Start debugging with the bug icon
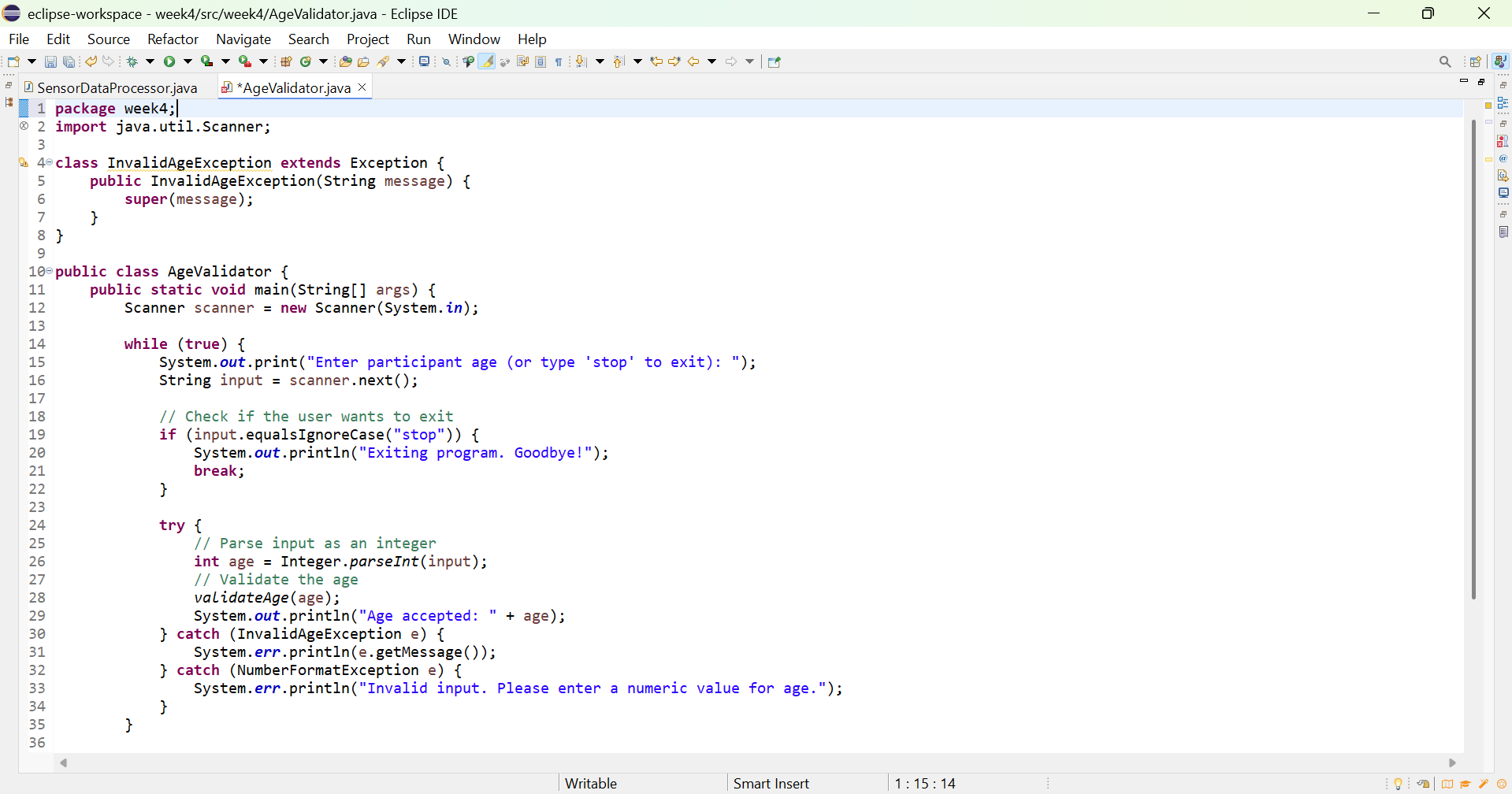 [132, 61]
